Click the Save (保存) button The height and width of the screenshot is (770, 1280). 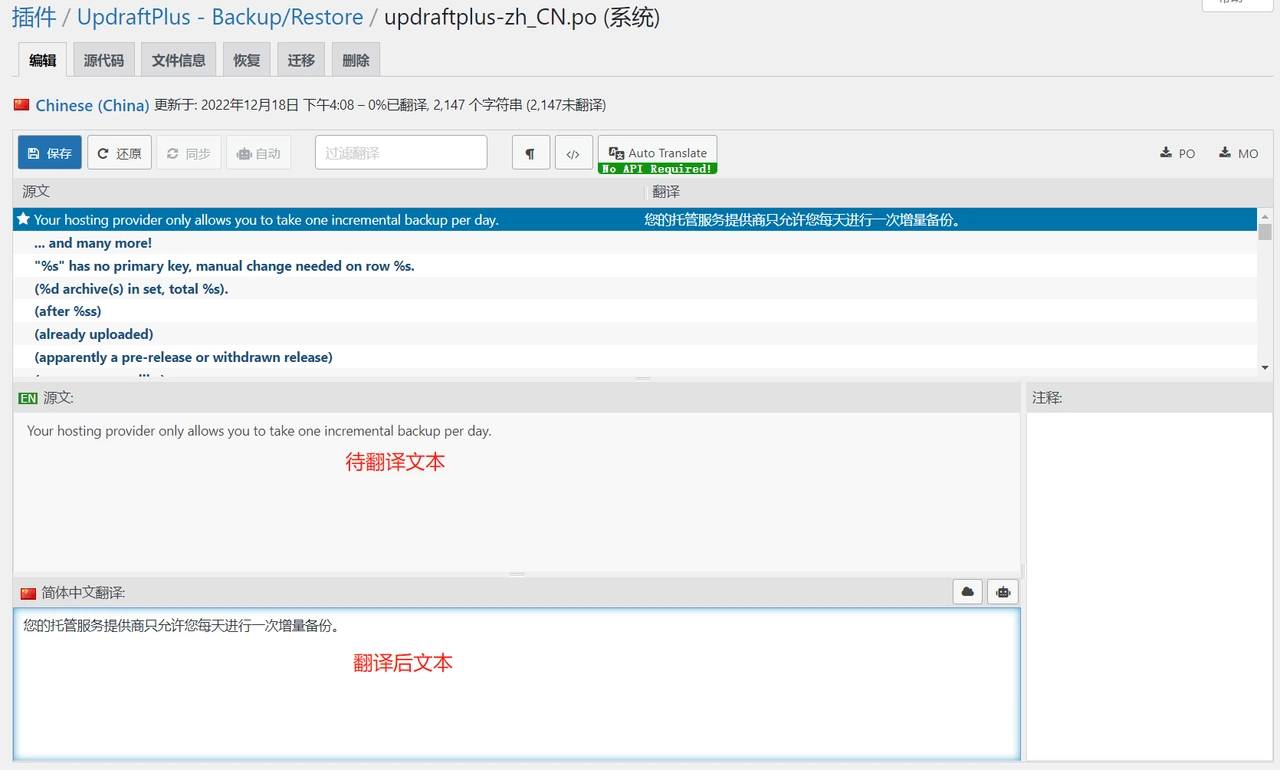click(x=50, y=153)
